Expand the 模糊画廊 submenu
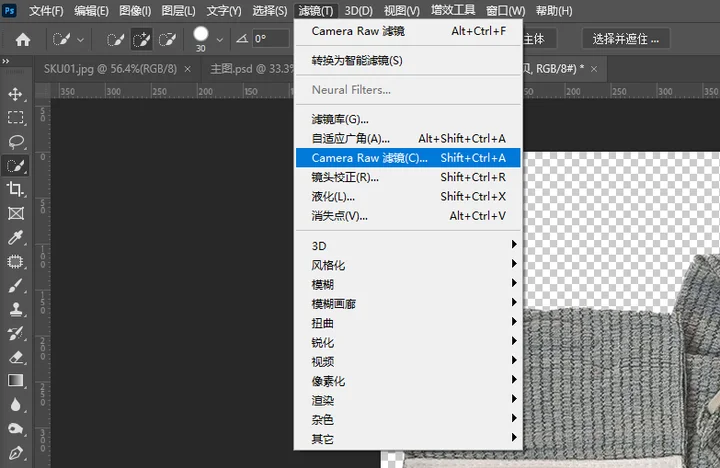 tap(408, 304)
